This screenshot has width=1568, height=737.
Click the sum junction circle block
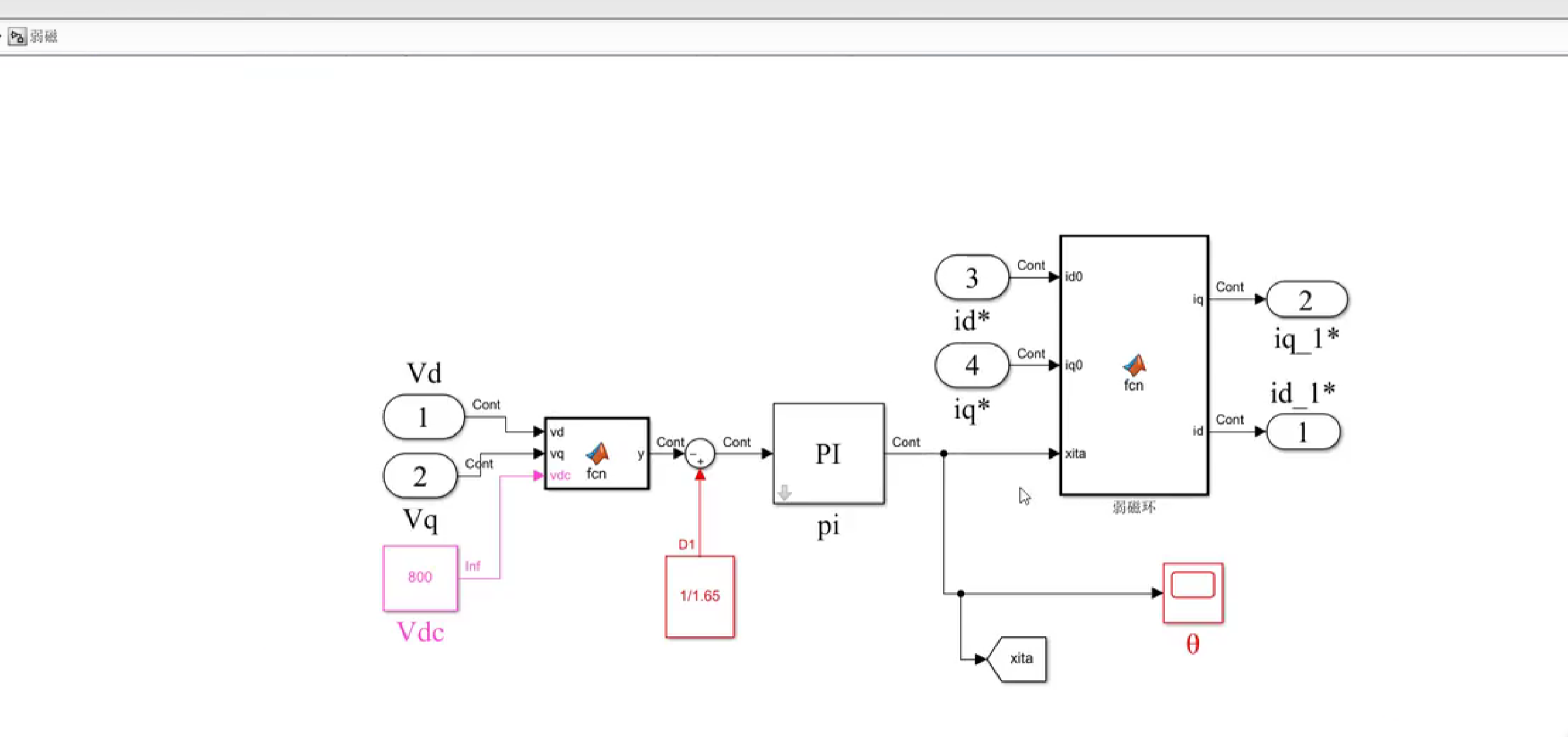coord(700,454)
